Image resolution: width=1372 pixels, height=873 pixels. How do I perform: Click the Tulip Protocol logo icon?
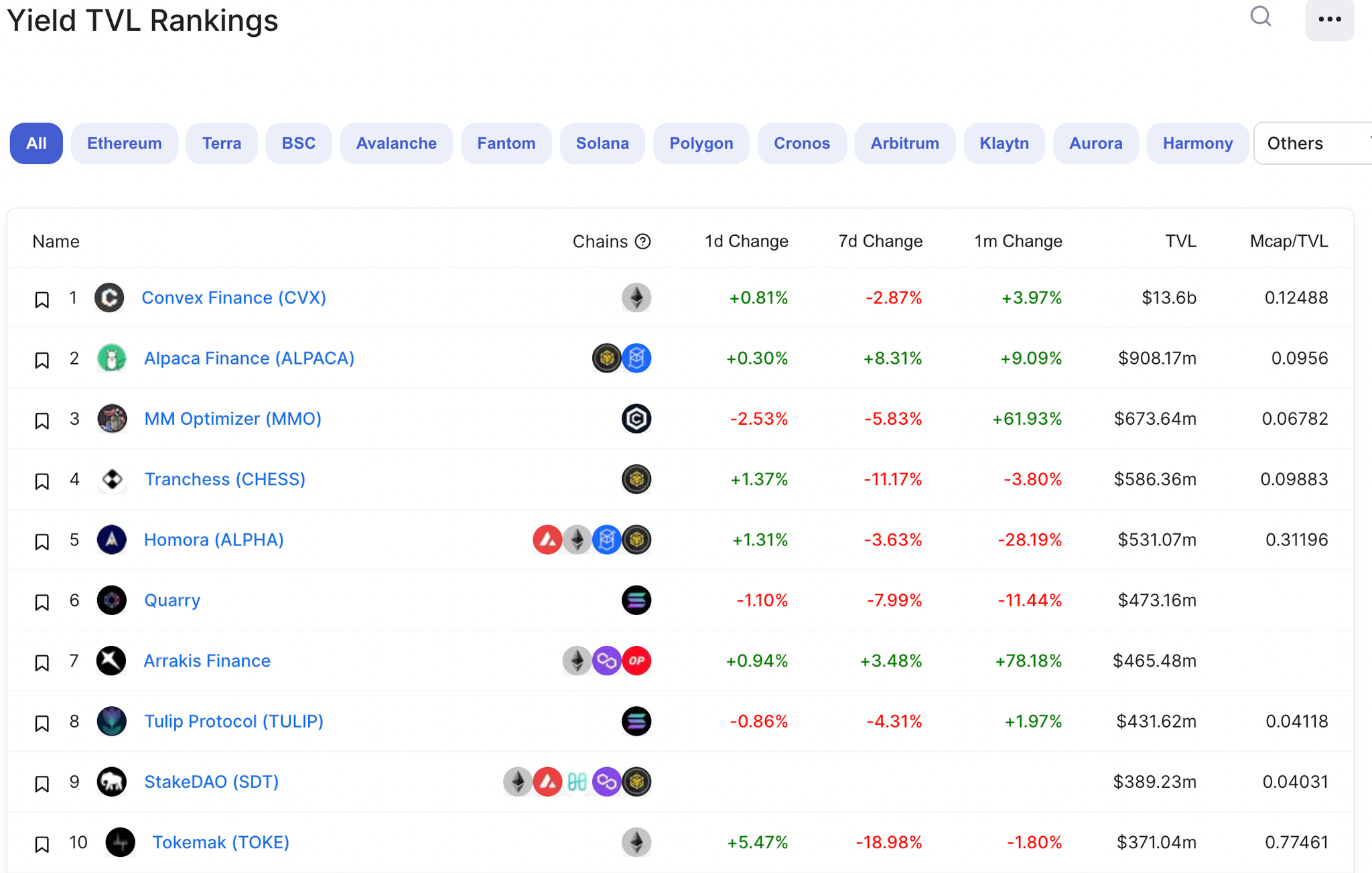[111, 721]
